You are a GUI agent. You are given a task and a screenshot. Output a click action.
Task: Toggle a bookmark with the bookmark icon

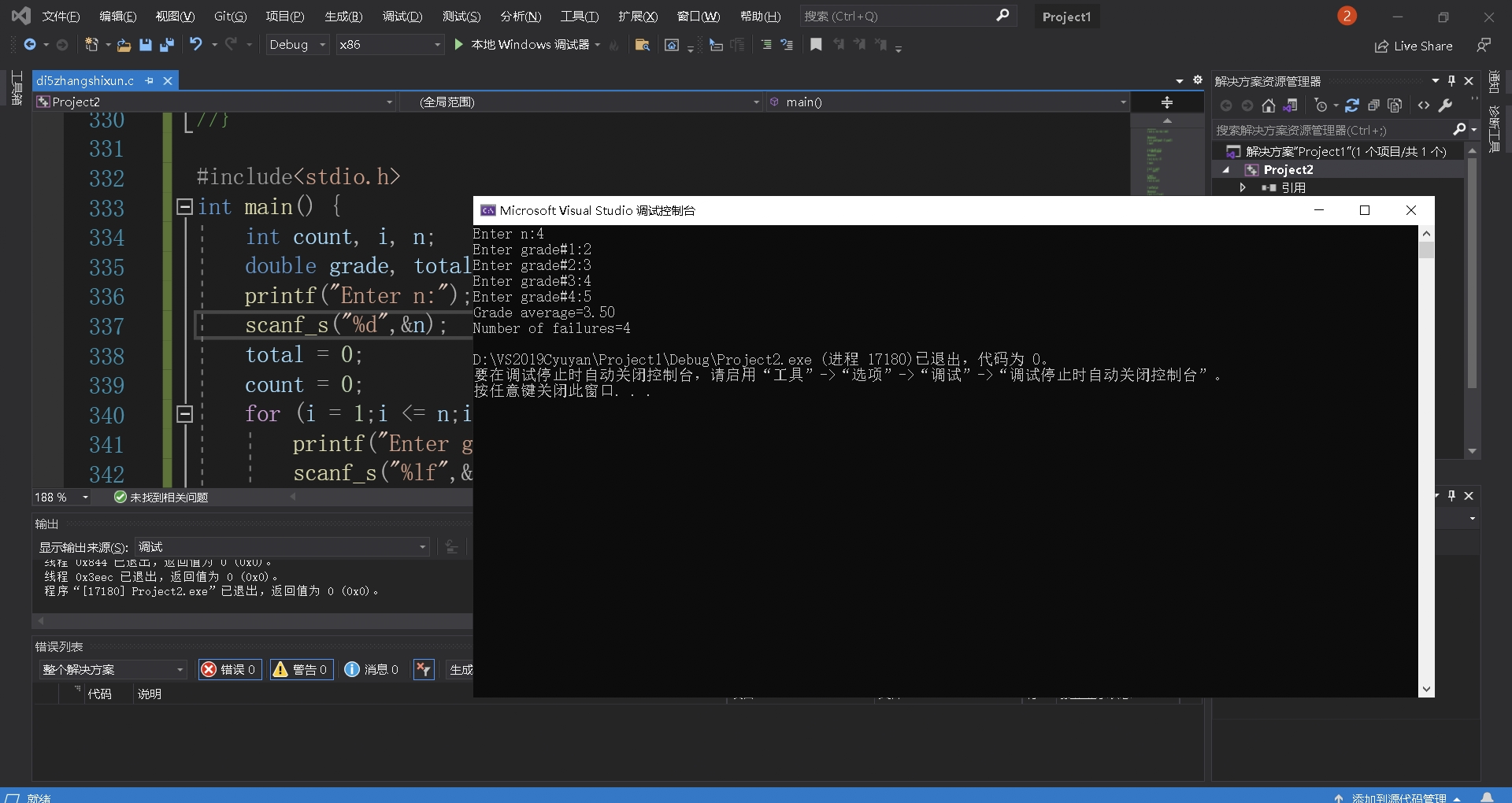click(x=816, y=45)
